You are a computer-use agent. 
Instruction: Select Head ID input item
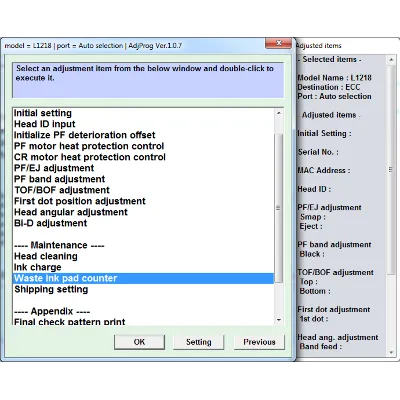click(x=143, y=124)
